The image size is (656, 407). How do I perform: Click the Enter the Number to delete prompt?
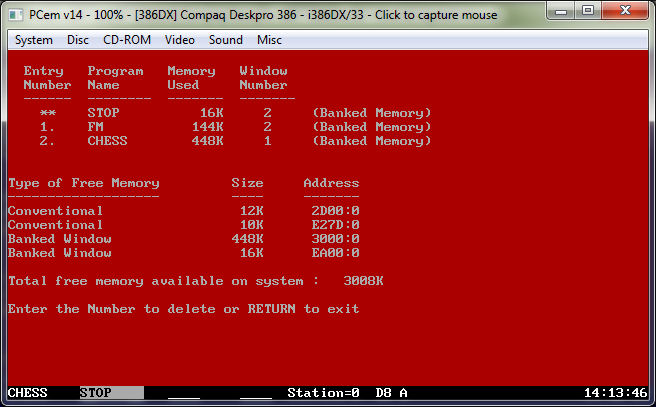pyautogui.click(x=183, y=309)
